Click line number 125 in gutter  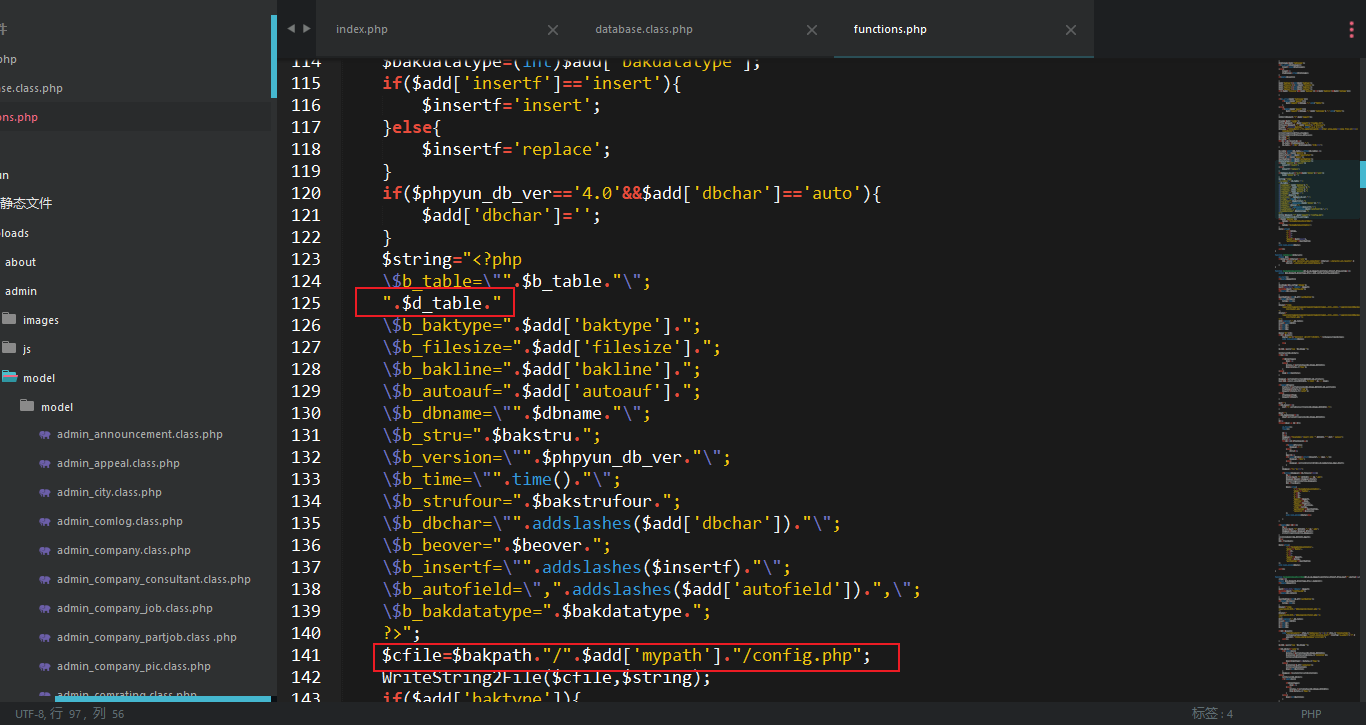pyautogui.click(x=306, y=303)
